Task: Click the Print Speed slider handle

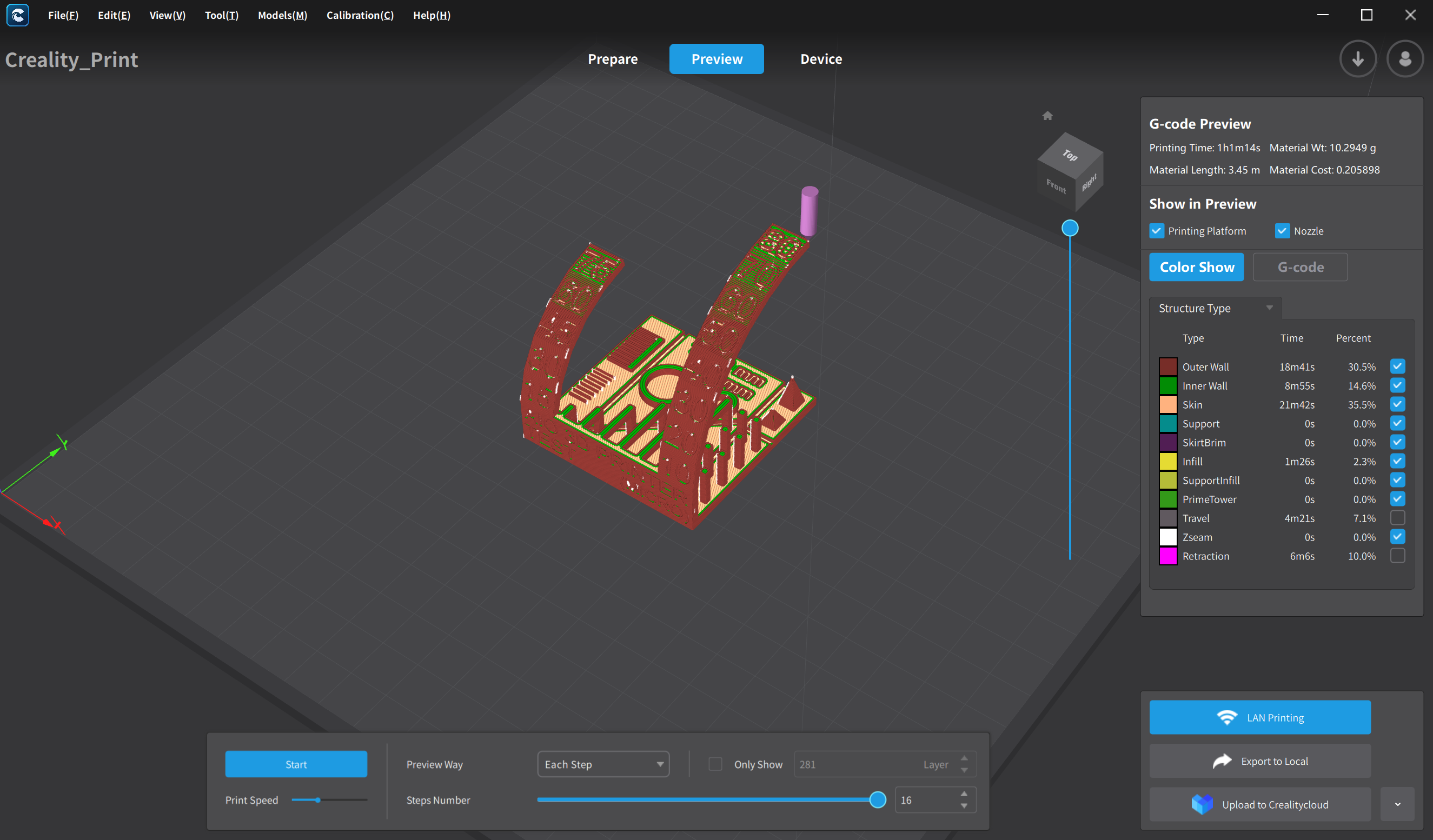Action: click(x=318, y=799)
